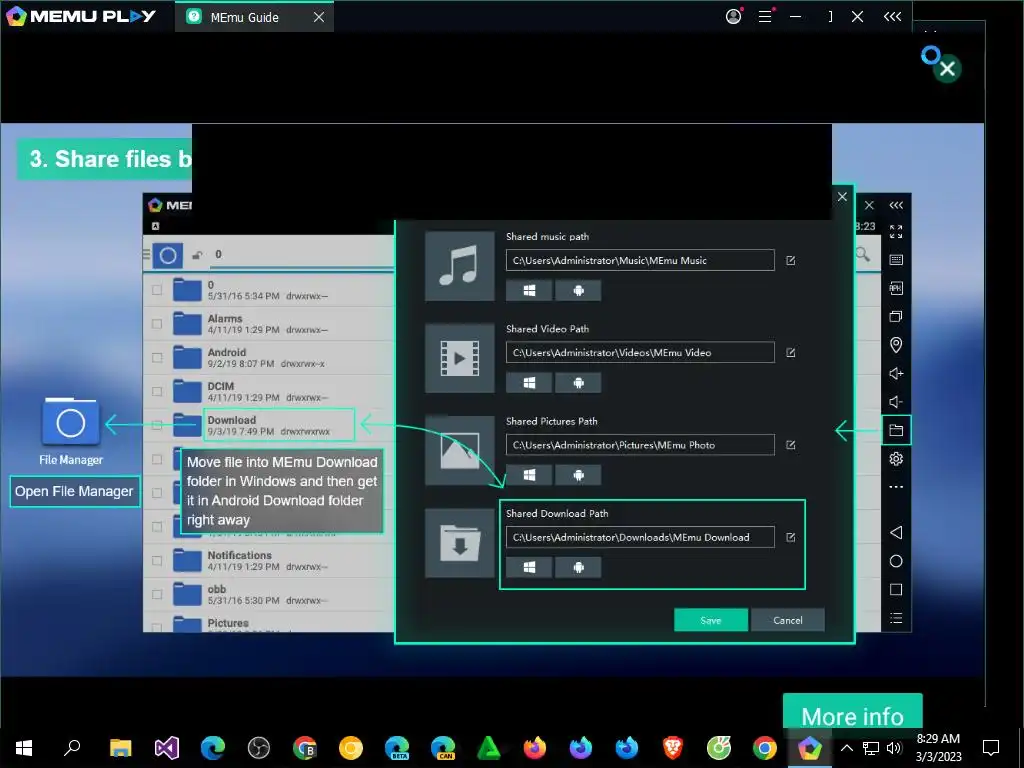Click the Android button under Shared Pictures Path

pos(578,475)
